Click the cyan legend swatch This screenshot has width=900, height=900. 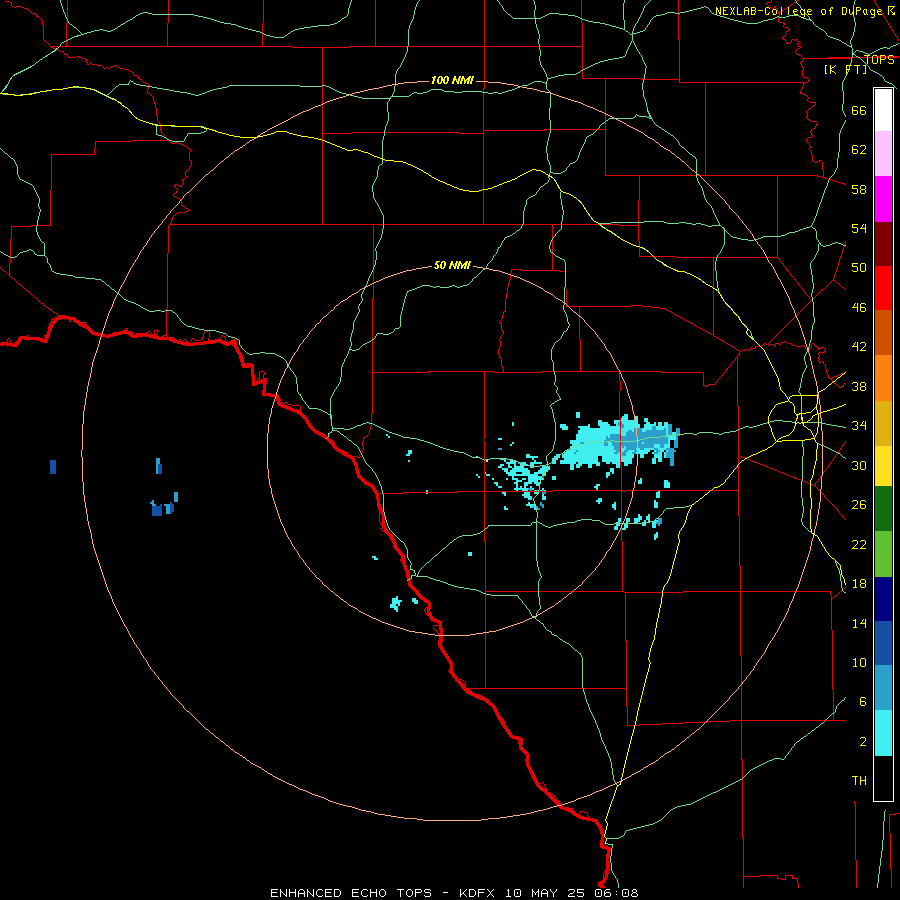tap(883, 733)
